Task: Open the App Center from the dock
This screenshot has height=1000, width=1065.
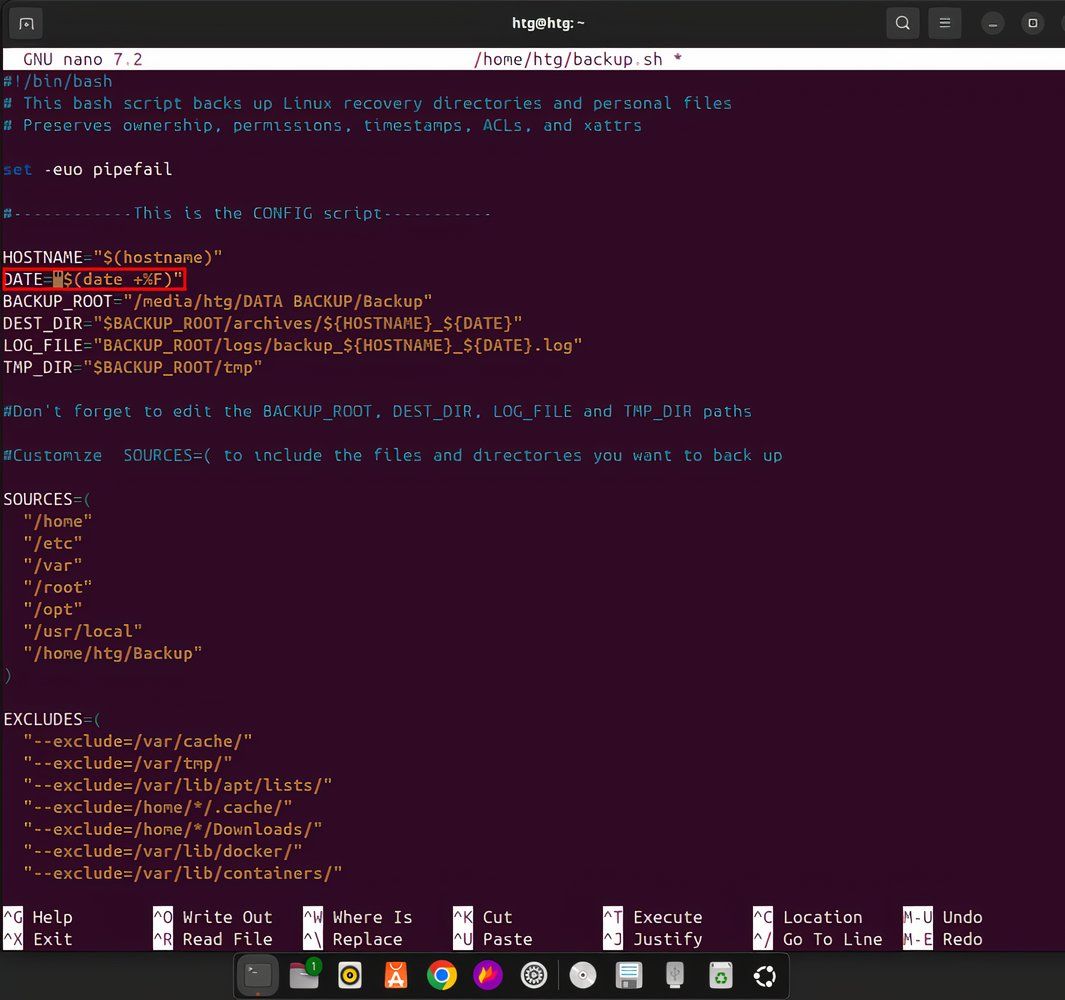Action: pyautogui.click(x=395, y=975)
